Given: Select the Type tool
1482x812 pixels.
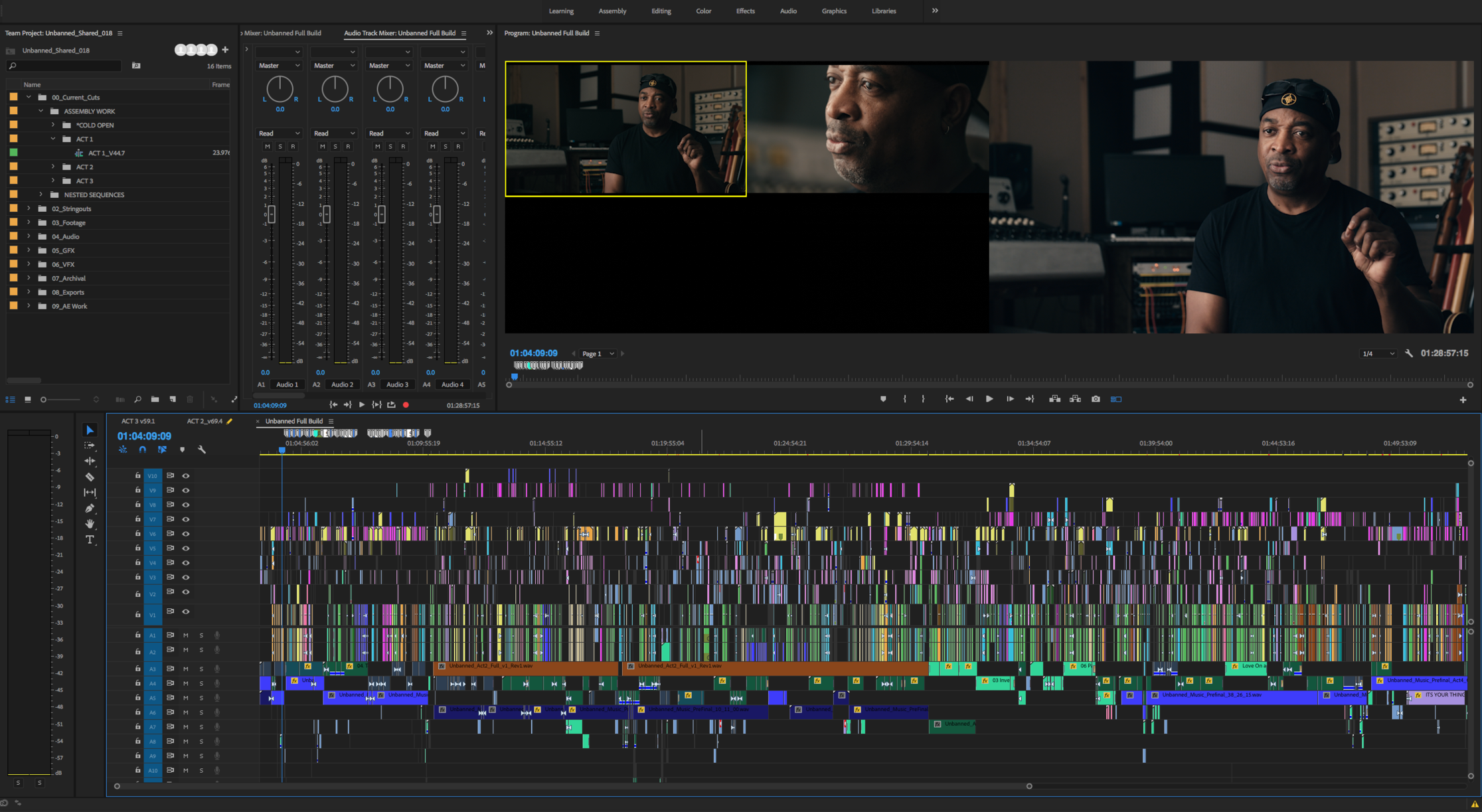Looking at the screenshot, I should (90, 540).
